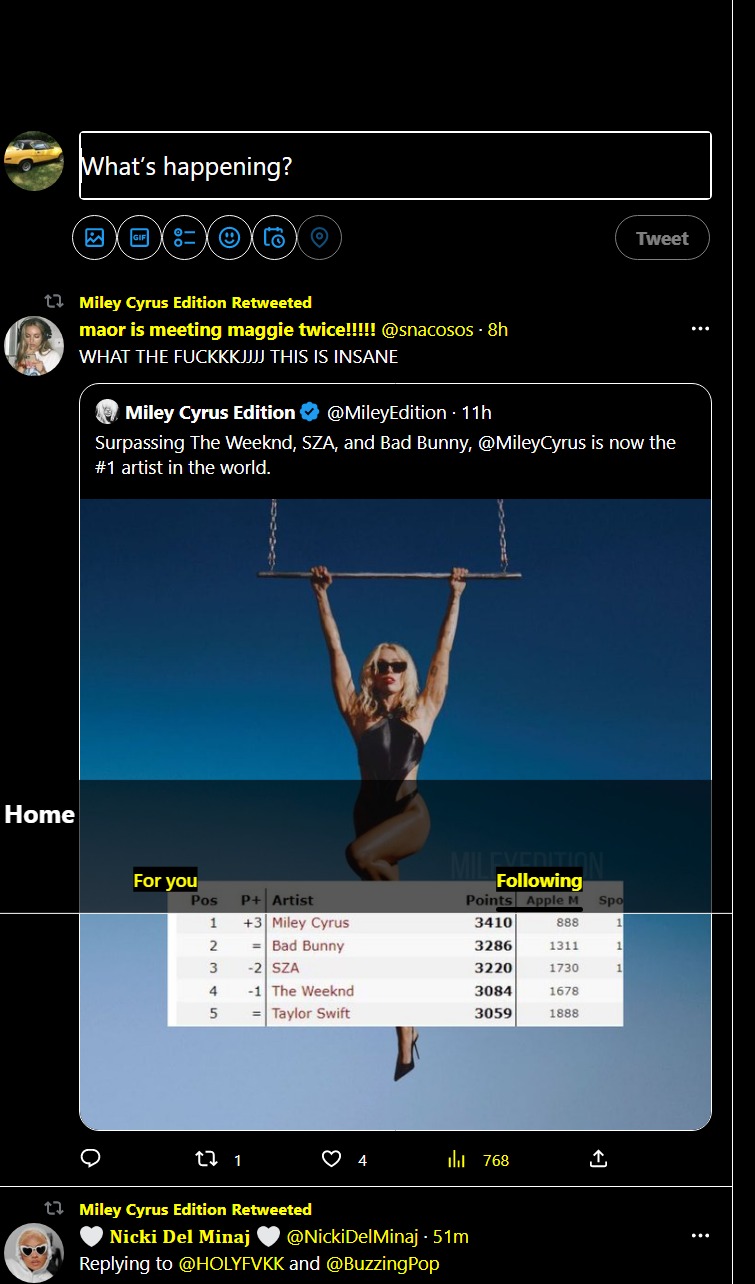Image resolution: width=755 pixels, height=1284 pixels.
Task: Switch to the For you tab
Action: click(165, 880)
